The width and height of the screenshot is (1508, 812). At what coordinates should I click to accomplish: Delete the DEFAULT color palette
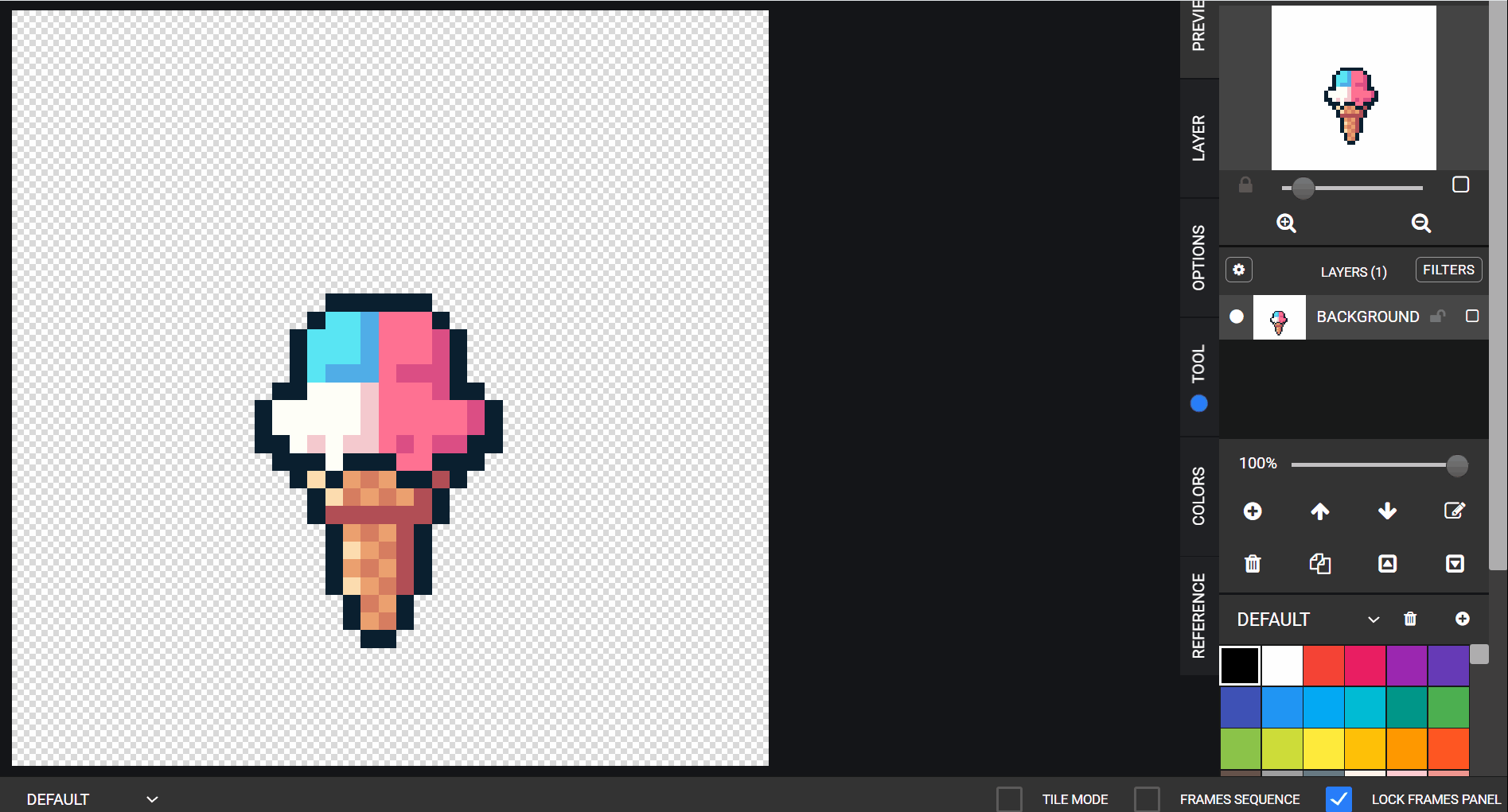coord(1410,619)
